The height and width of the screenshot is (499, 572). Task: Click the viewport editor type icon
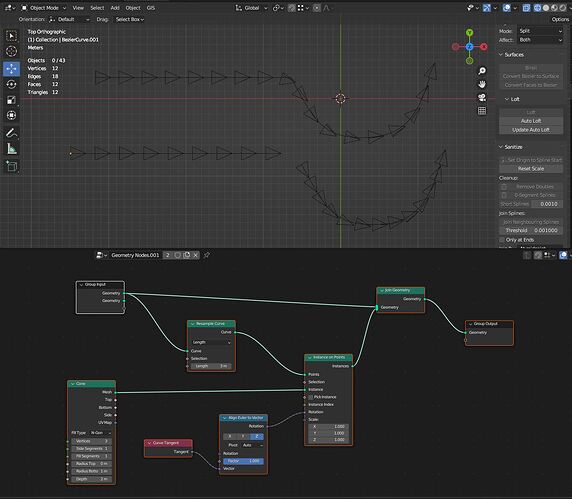click(9, 8)
